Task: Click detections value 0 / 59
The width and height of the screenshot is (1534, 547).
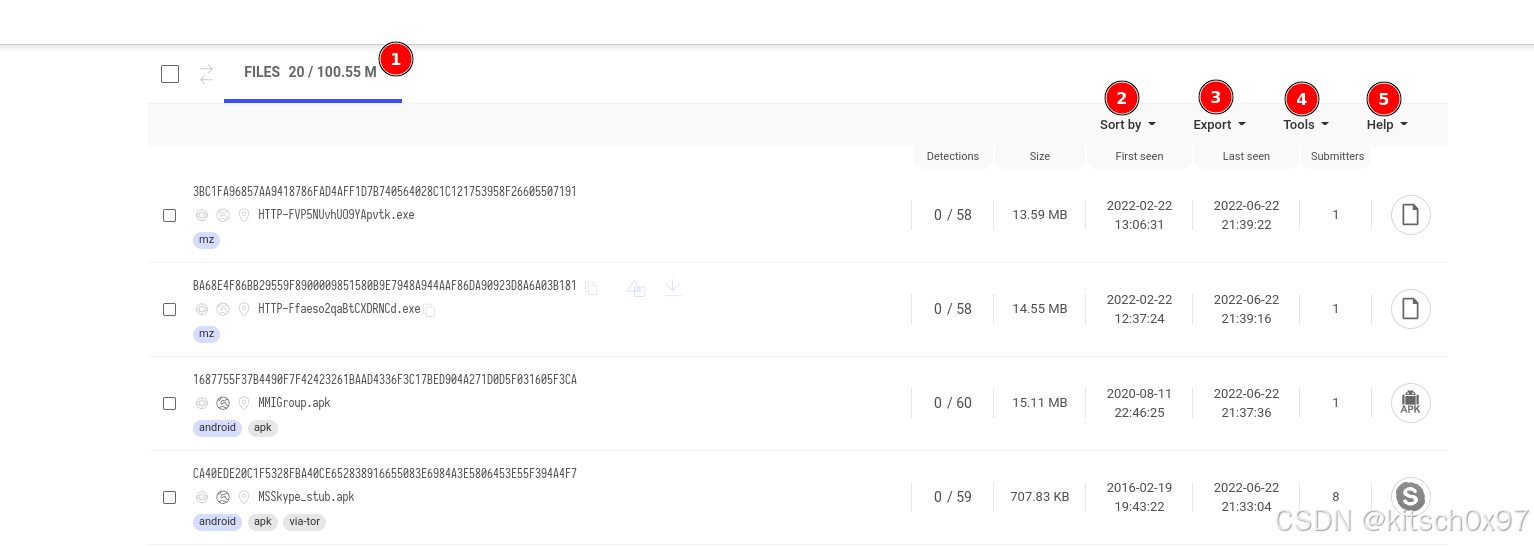Action: pos(953,497)
